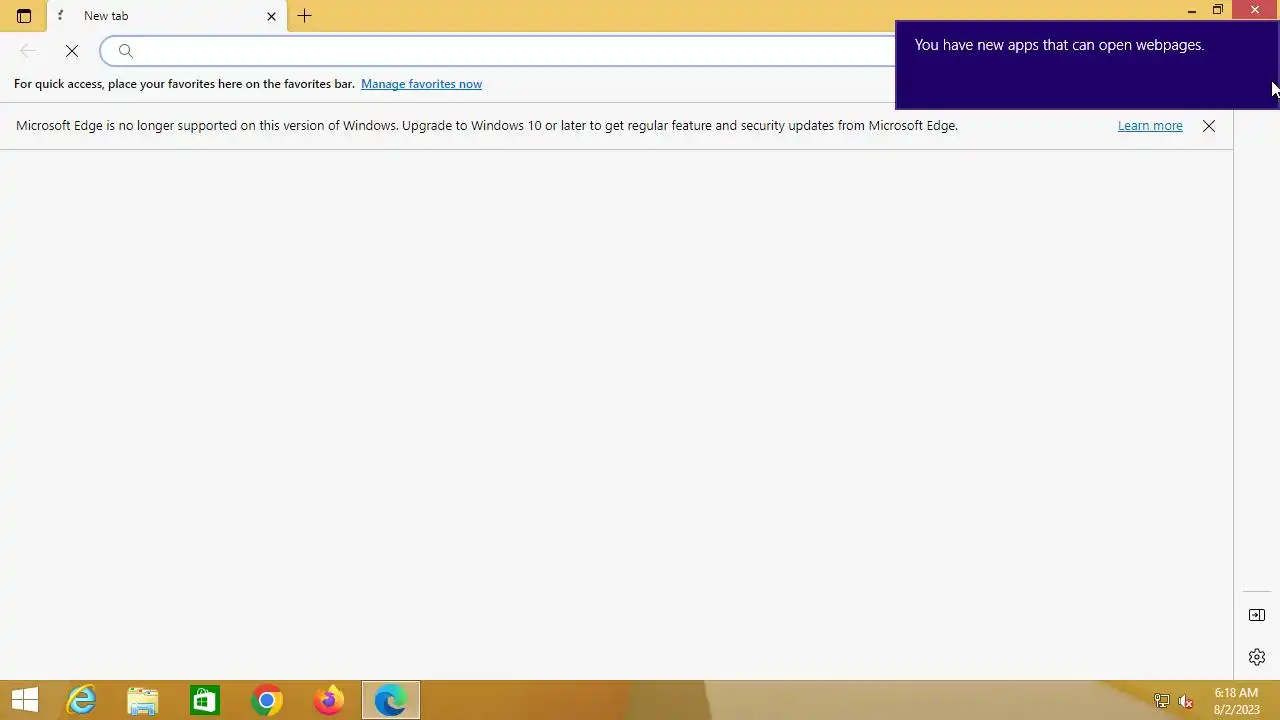Open Learn more link in notice

(1150, 126)
